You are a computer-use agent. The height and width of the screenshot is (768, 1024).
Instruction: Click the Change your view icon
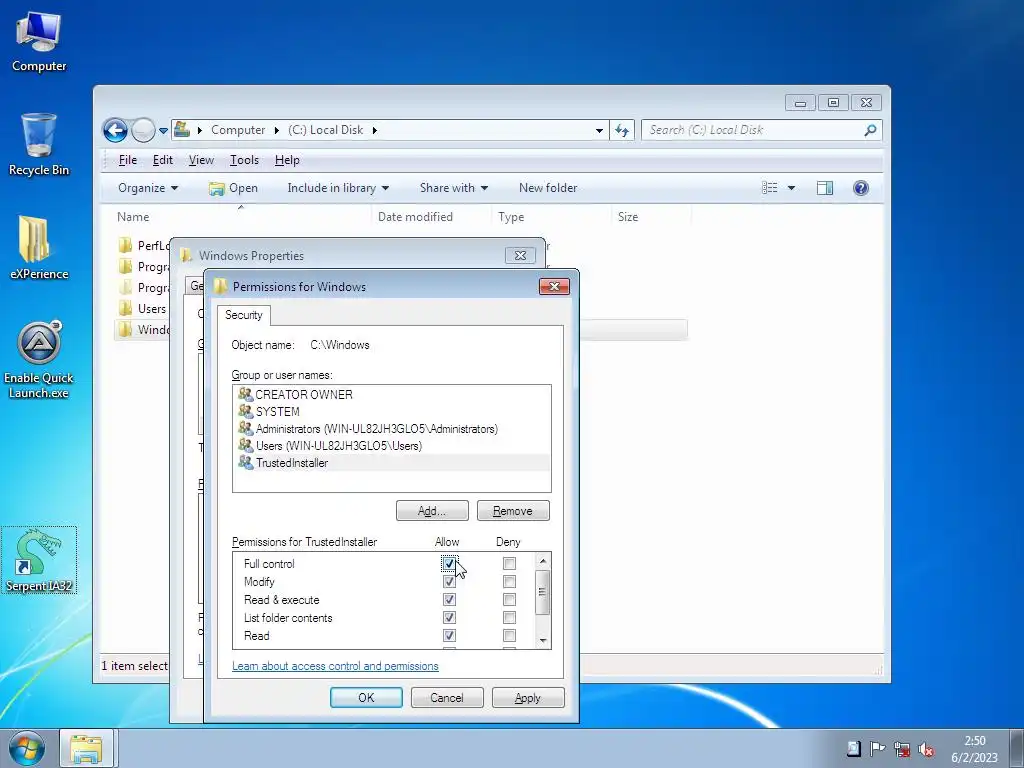(770, 188)
